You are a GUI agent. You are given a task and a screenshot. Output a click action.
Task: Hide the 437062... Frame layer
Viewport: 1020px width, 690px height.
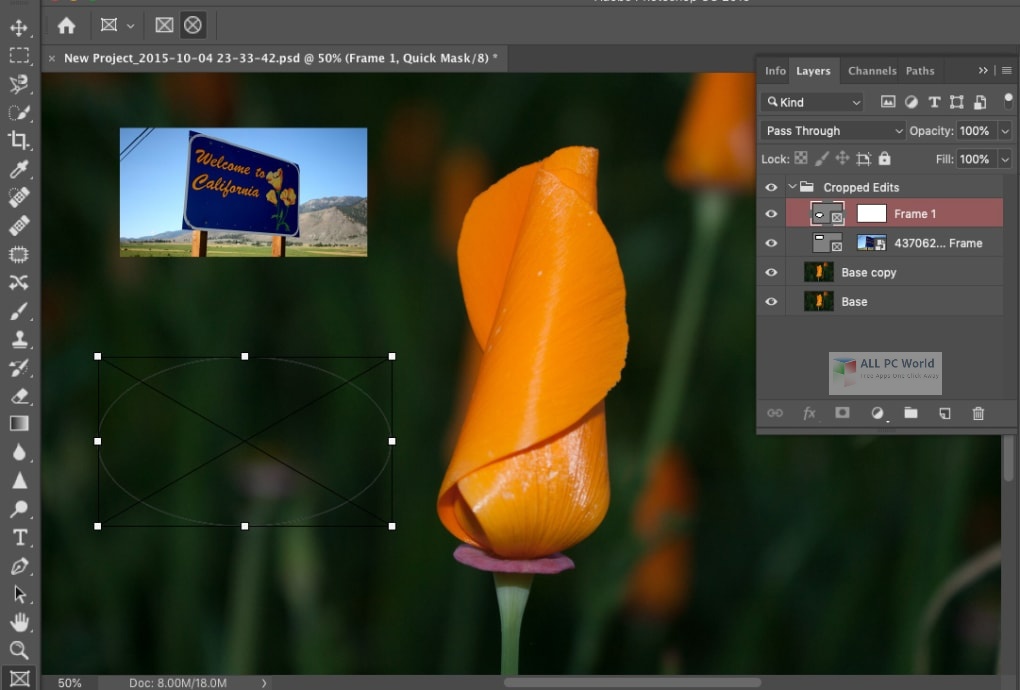pos(771,243)
